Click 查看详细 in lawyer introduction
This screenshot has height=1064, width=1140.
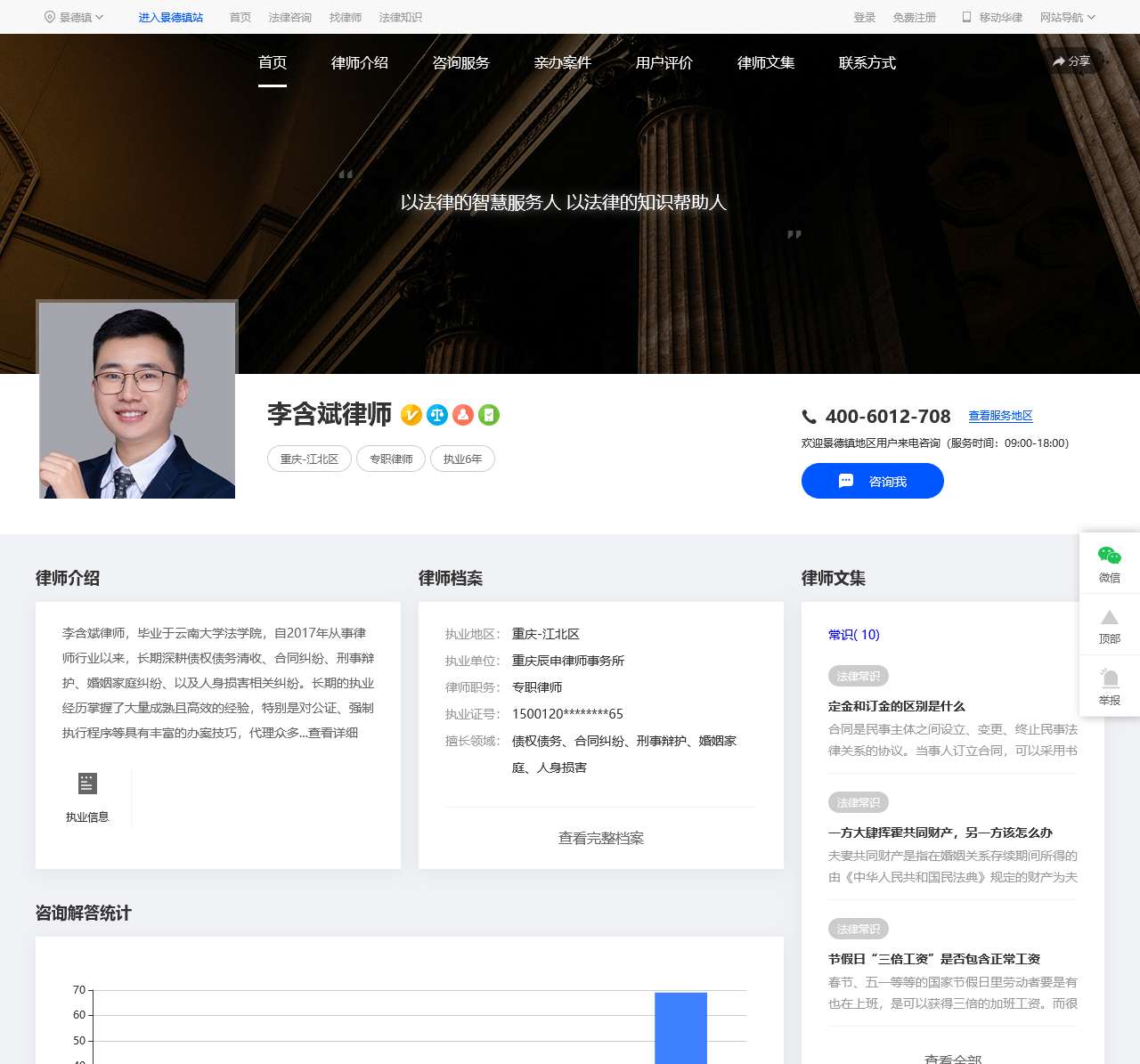click(333, 733)
